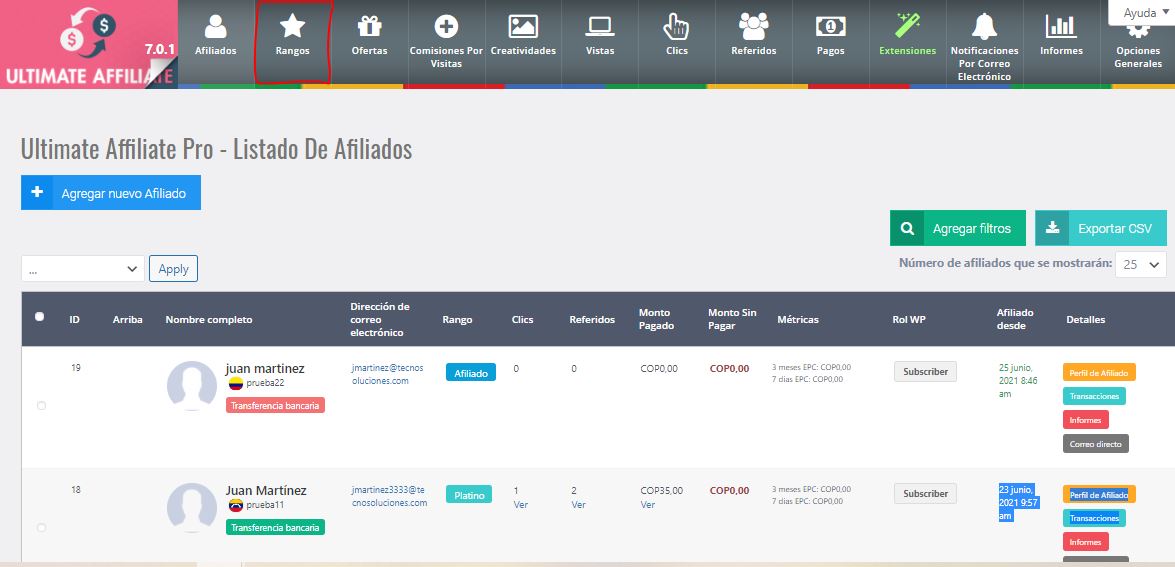Open the Clics hand pointer icon
Viewport: 1175px width, 567px height.
[676, 27]
